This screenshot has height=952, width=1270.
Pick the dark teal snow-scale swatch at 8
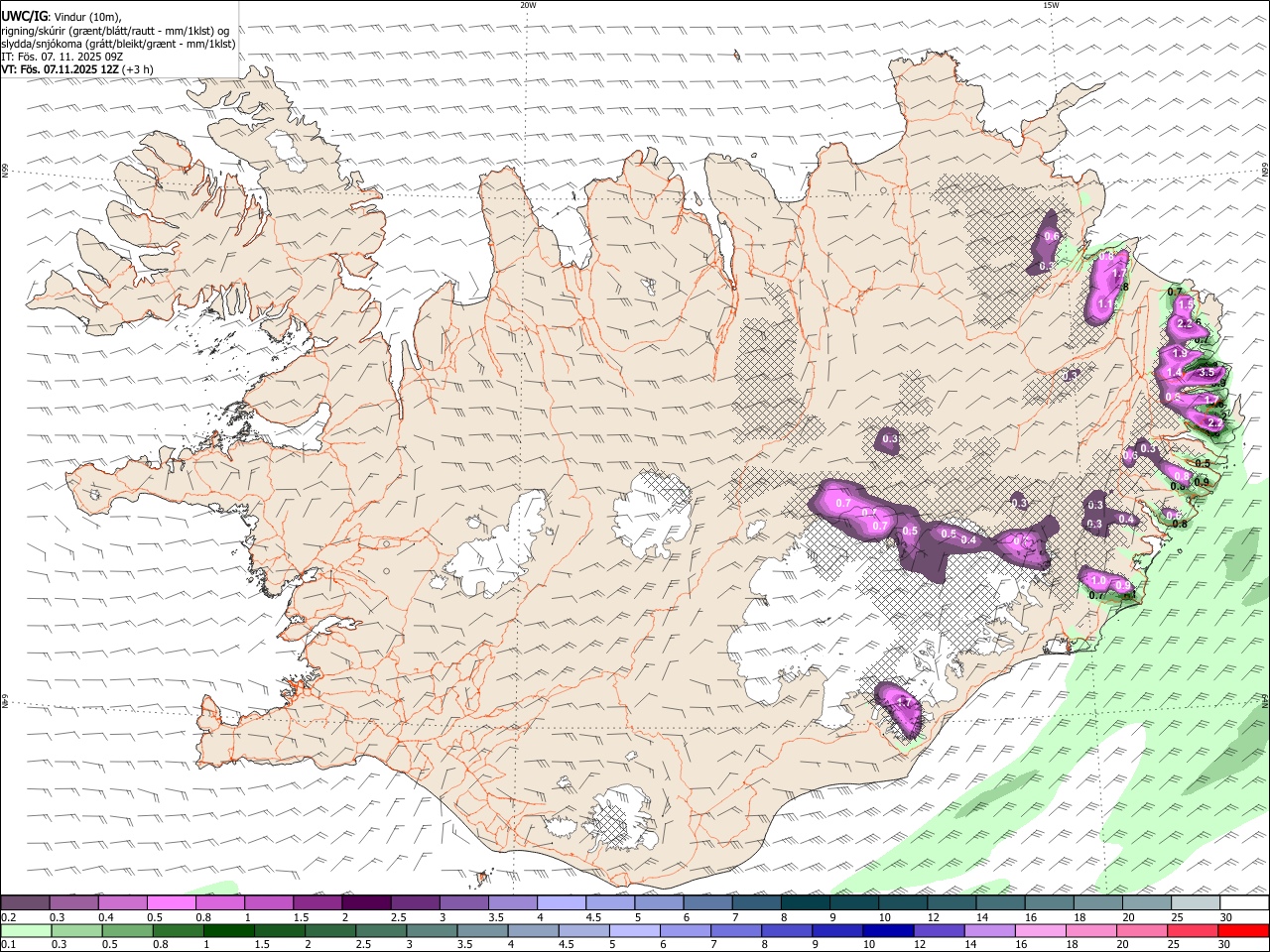pos(805,903)
